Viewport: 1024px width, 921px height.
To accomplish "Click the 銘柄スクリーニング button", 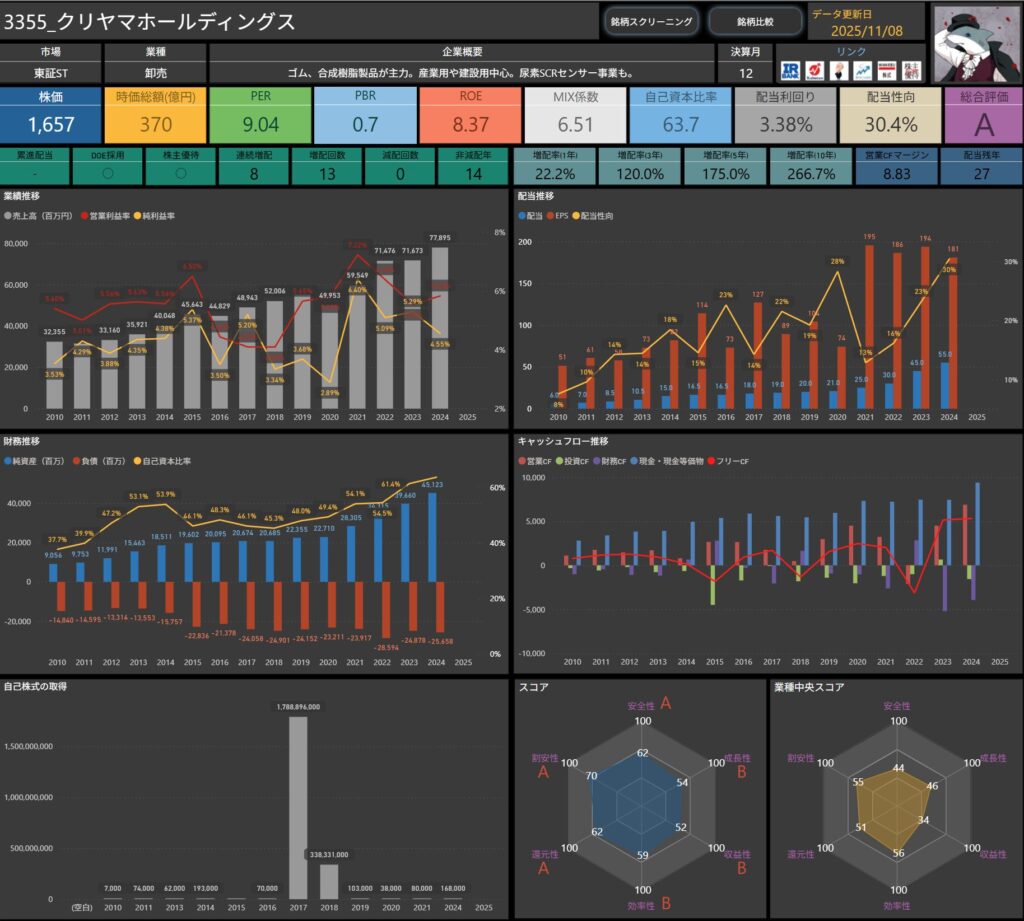I will [651, 21].
